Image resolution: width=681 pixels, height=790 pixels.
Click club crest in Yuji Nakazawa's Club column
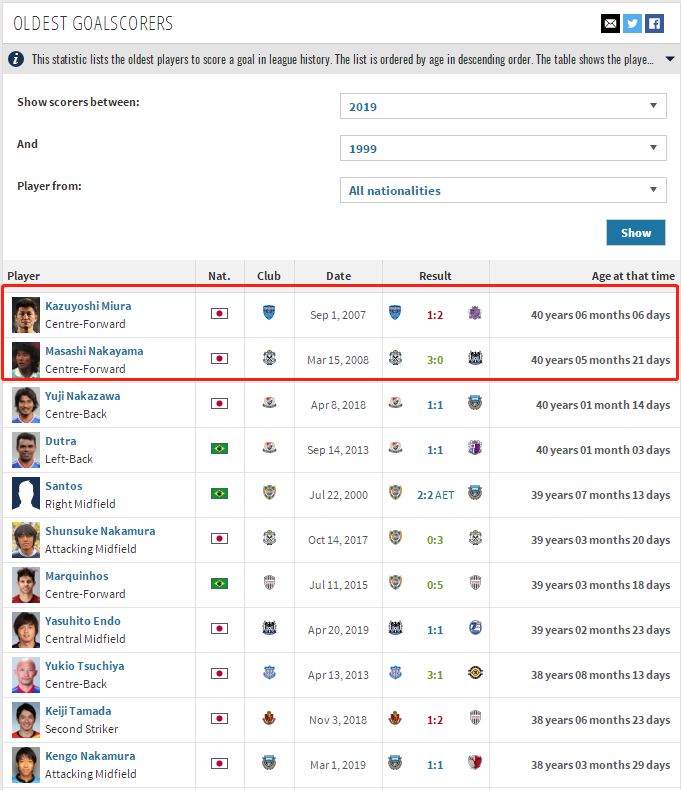click(269, 403)
